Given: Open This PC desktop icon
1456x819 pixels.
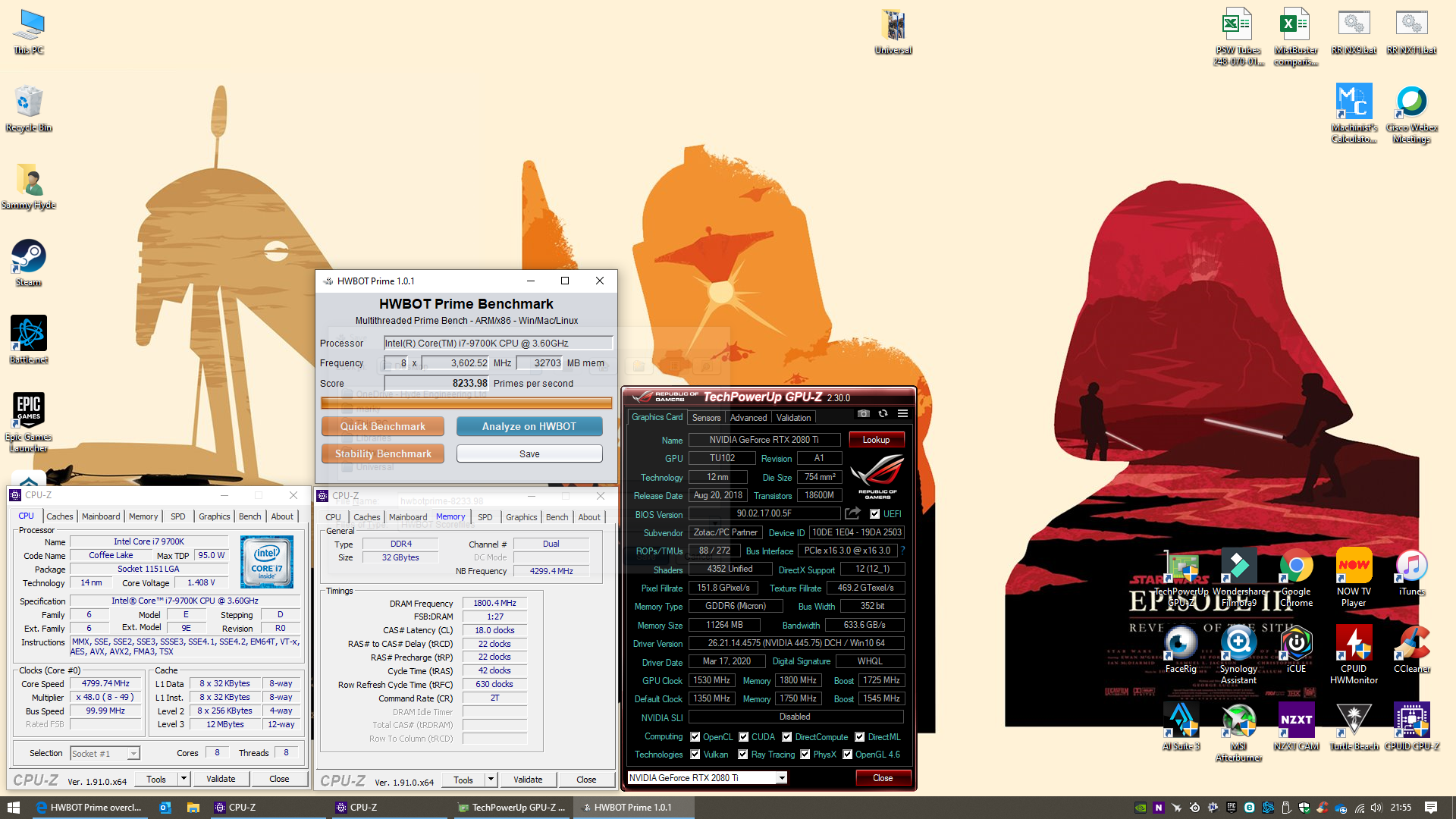Looking at the screenshot, I should click(29, 32).
